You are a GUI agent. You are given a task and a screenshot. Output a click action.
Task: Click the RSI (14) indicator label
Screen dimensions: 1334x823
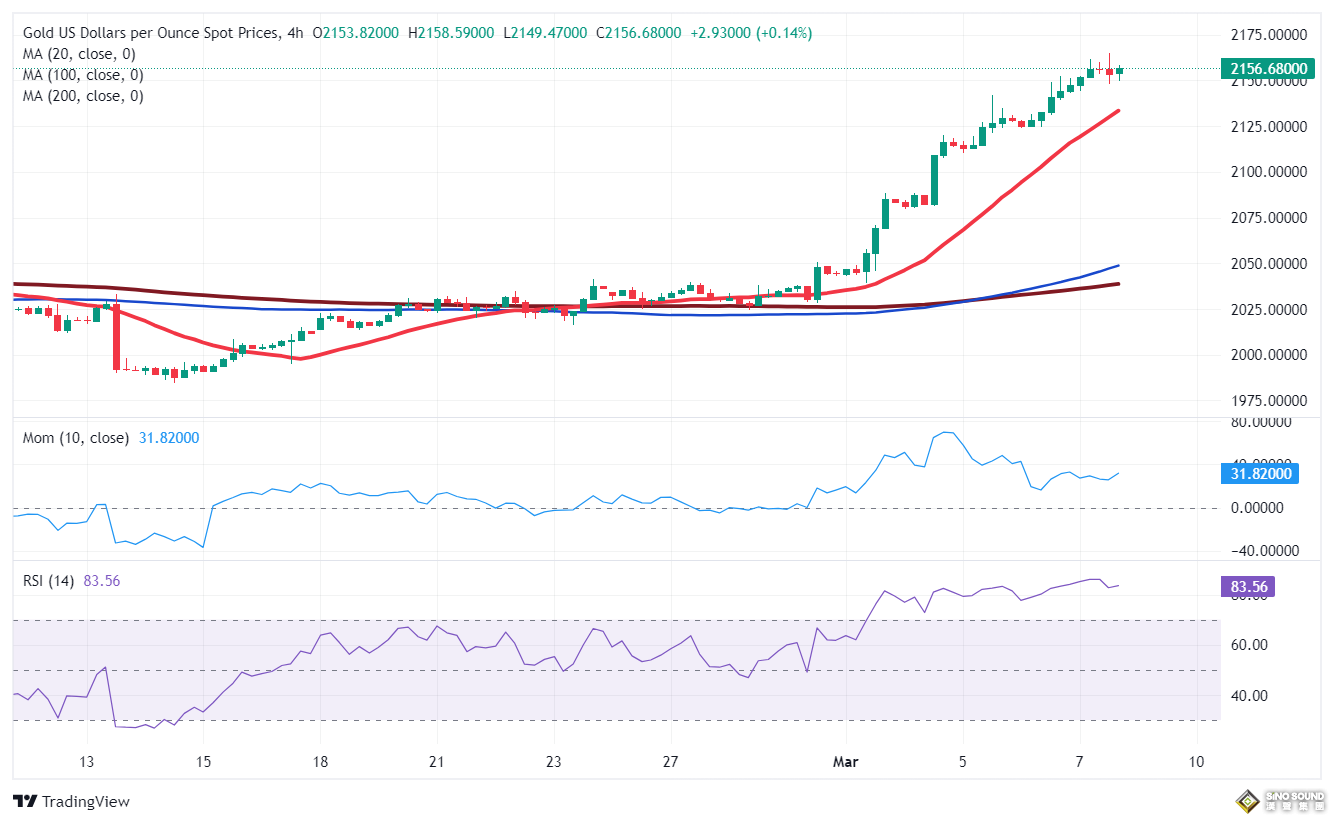[x=53, y=581]
